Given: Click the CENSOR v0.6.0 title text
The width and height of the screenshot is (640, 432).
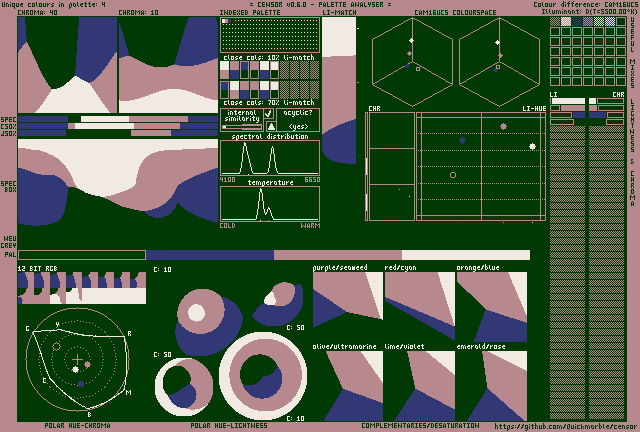Looking at the screenshot, I should tap(320, 4).
